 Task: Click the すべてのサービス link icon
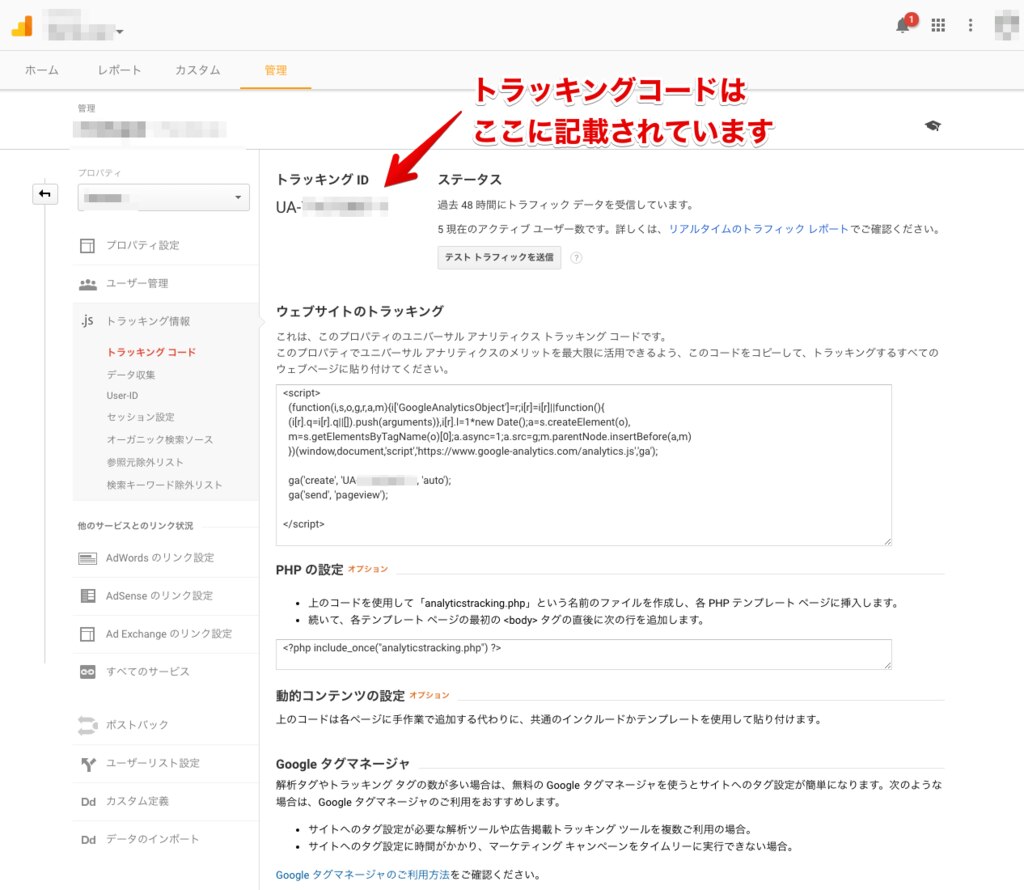(88, 672)
